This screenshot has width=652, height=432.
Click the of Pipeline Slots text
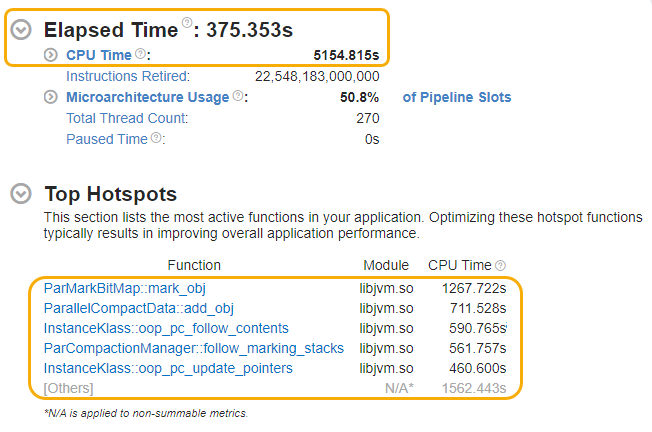(456, 97)
